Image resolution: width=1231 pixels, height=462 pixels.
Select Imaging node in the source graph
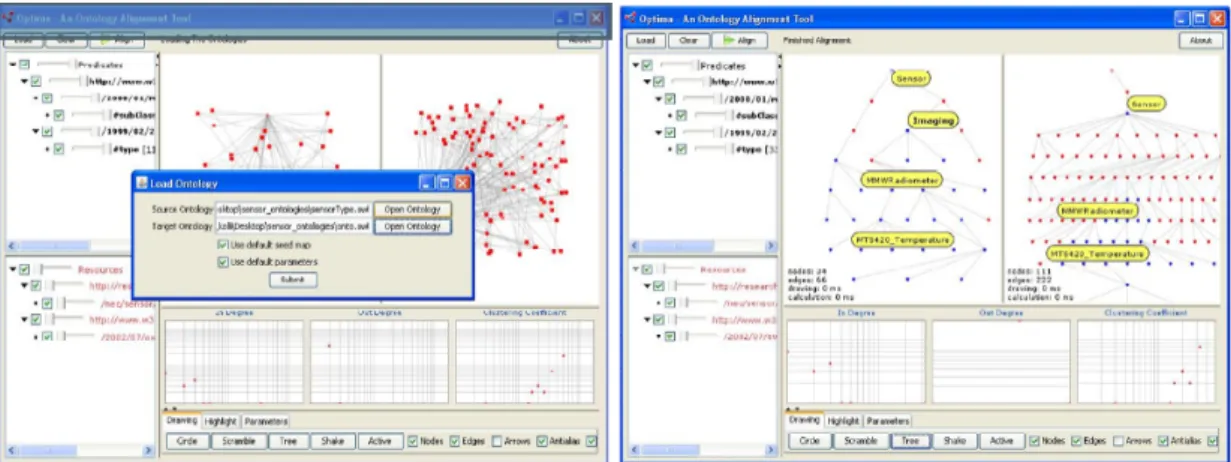pyautogui.click(x=933, y=120)
